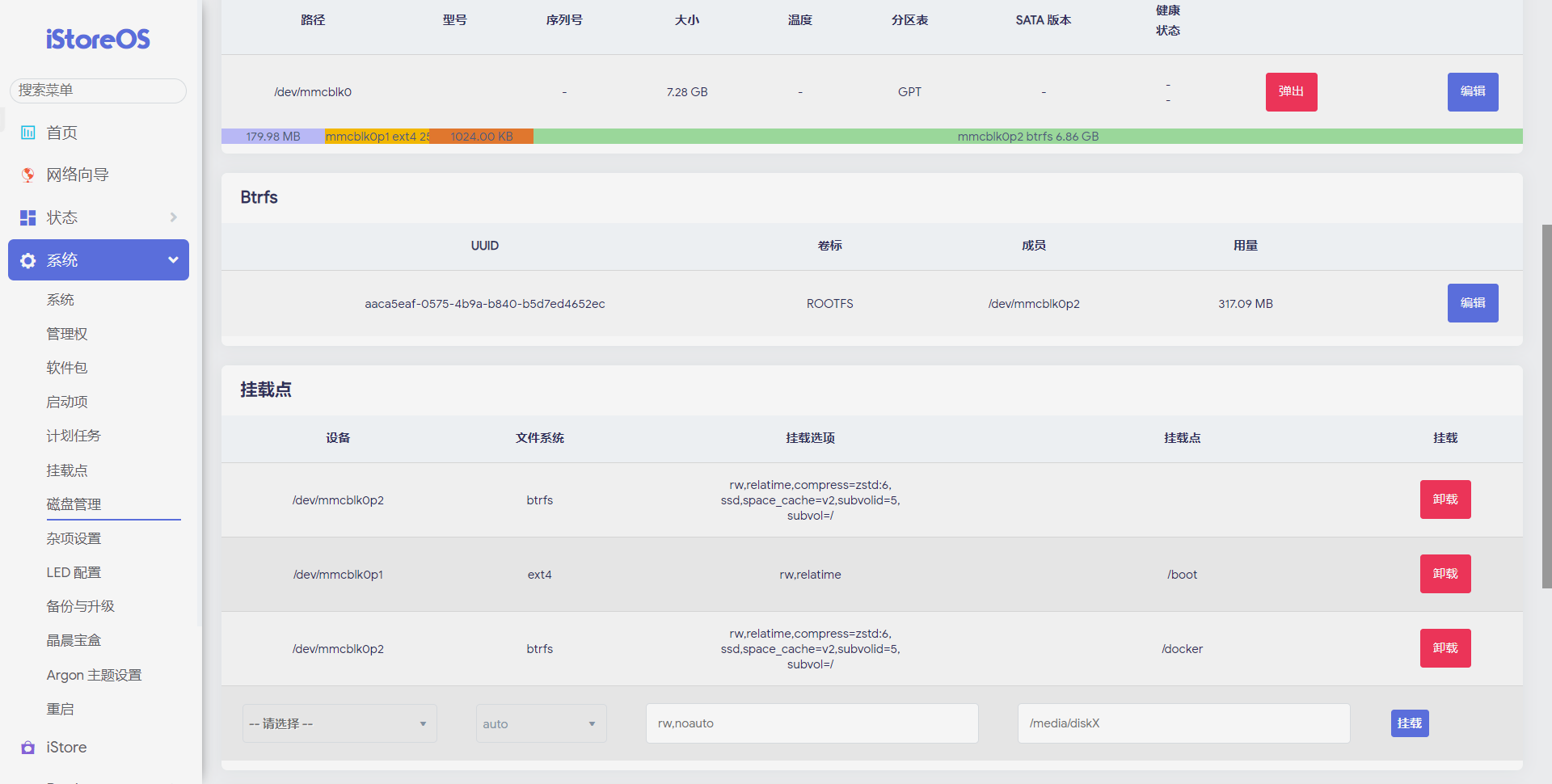Click the blue 挂载 mount button
This screenshot has width=1552, height=784.
pyautogui.click(x=1409, y=723)
